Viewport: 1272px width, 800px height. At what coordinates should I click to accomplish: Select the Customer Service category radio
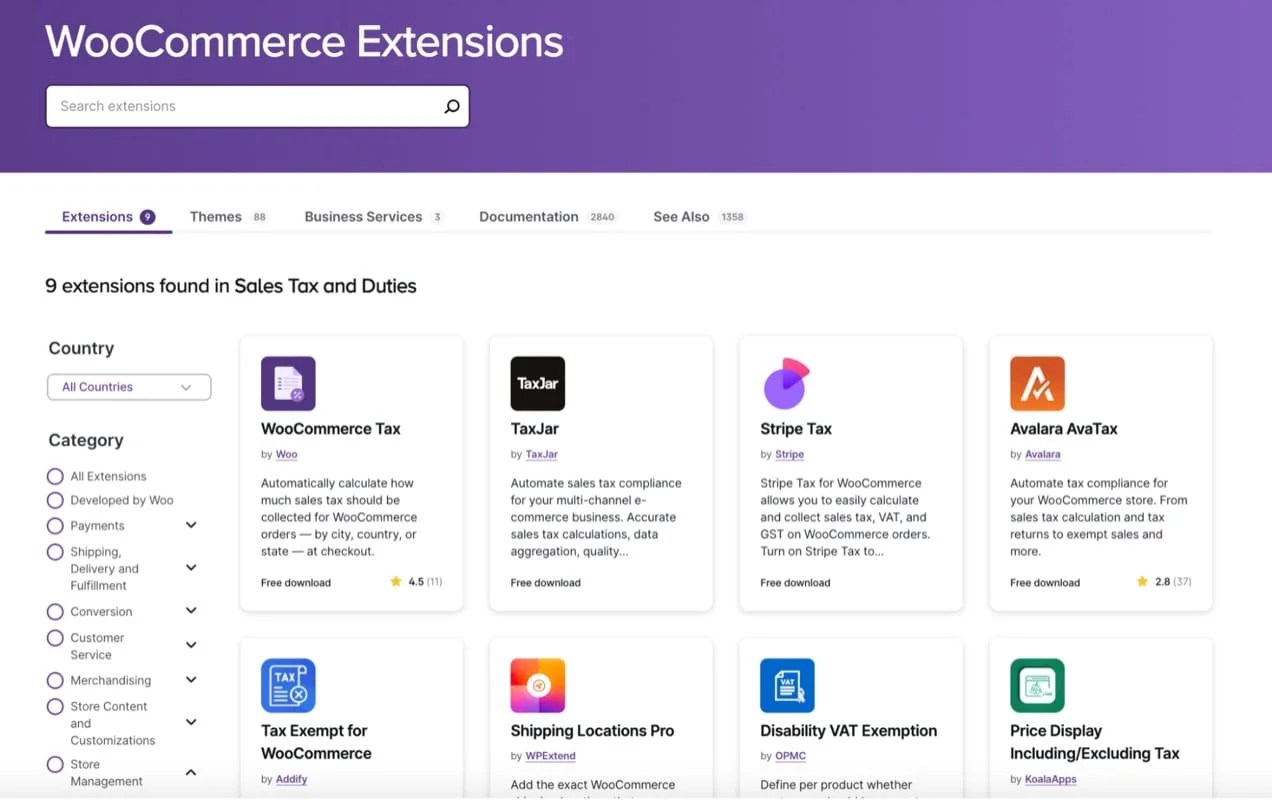(x=55, y=637)
